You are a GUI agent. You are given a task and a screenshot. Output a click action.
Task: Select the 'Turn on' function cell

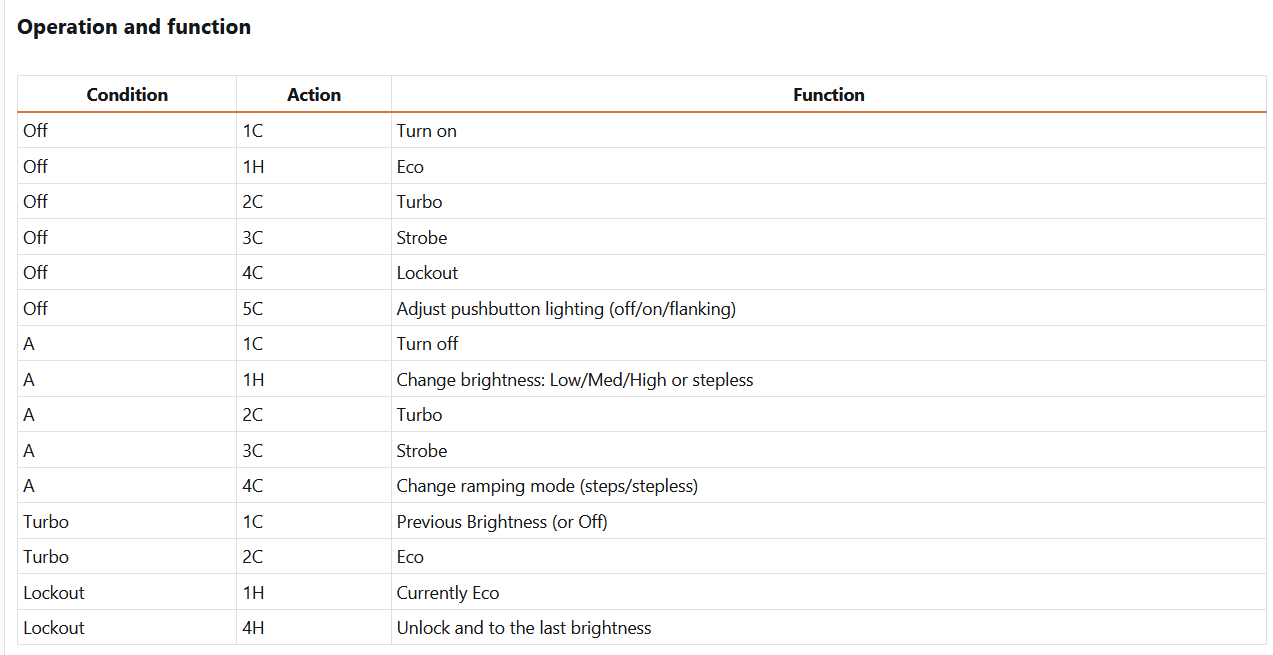pyautogui.click(x=829, y=131)
